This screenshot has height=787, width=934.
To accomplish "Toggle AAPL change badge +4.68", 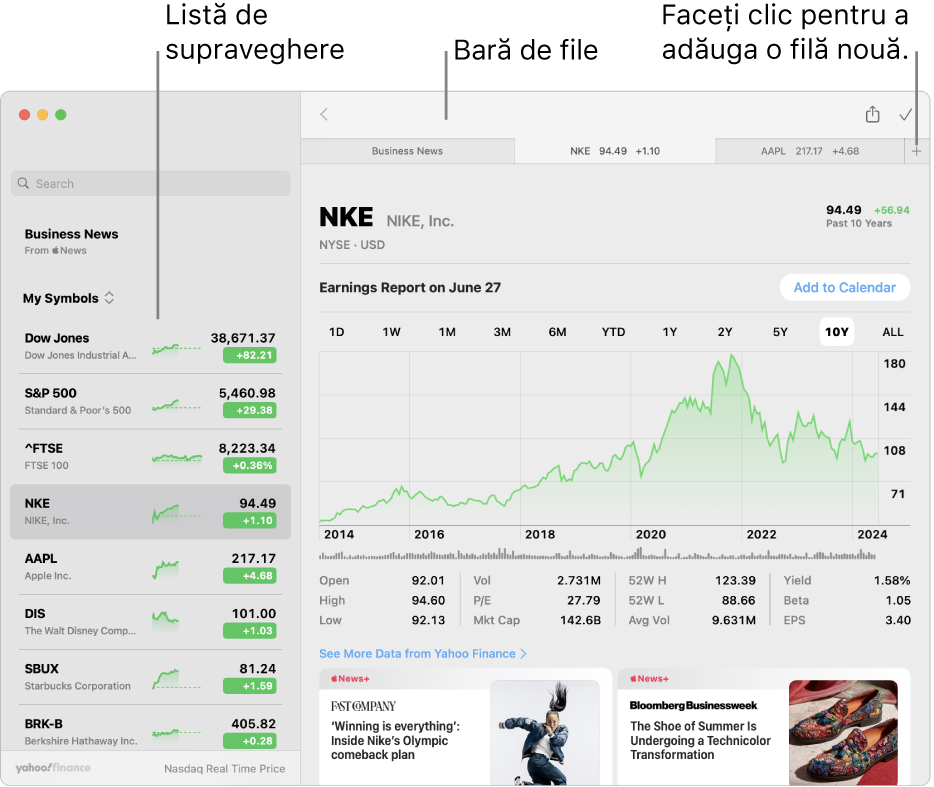I will [x=250, y=576].
